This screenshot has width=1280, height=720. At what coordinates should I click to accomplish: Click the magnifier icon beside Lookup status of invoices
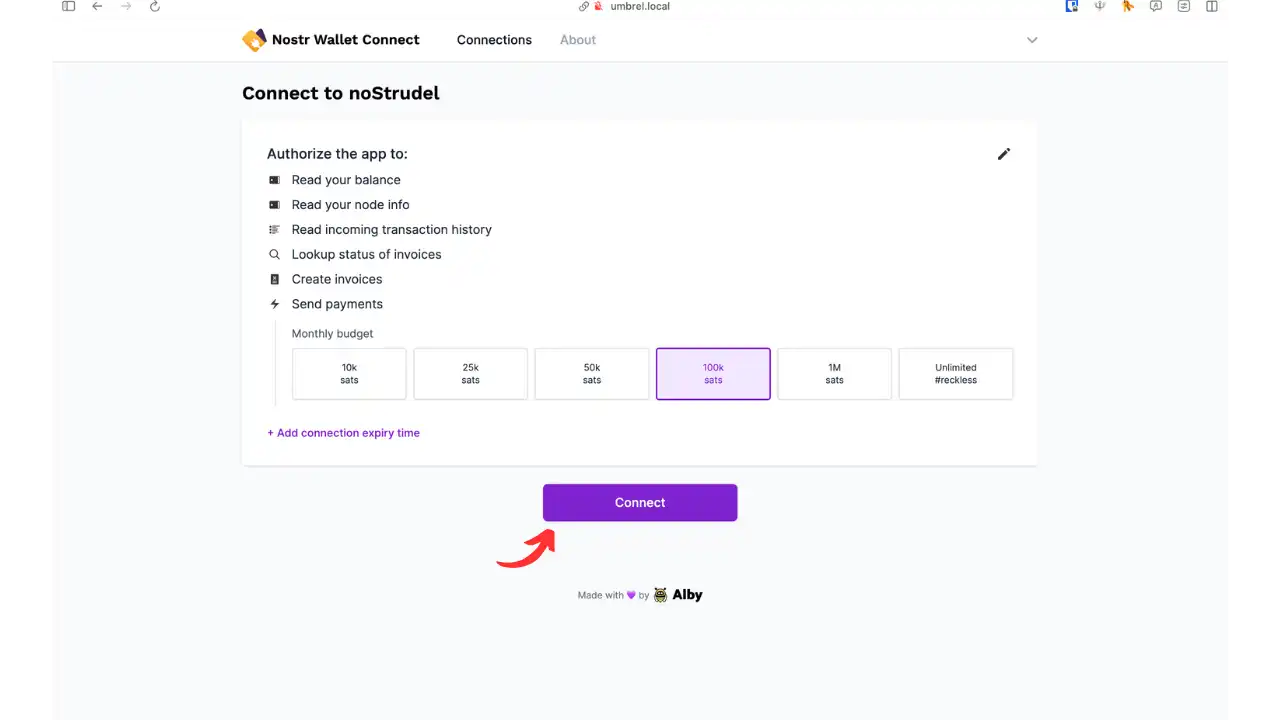click(274, 254)
